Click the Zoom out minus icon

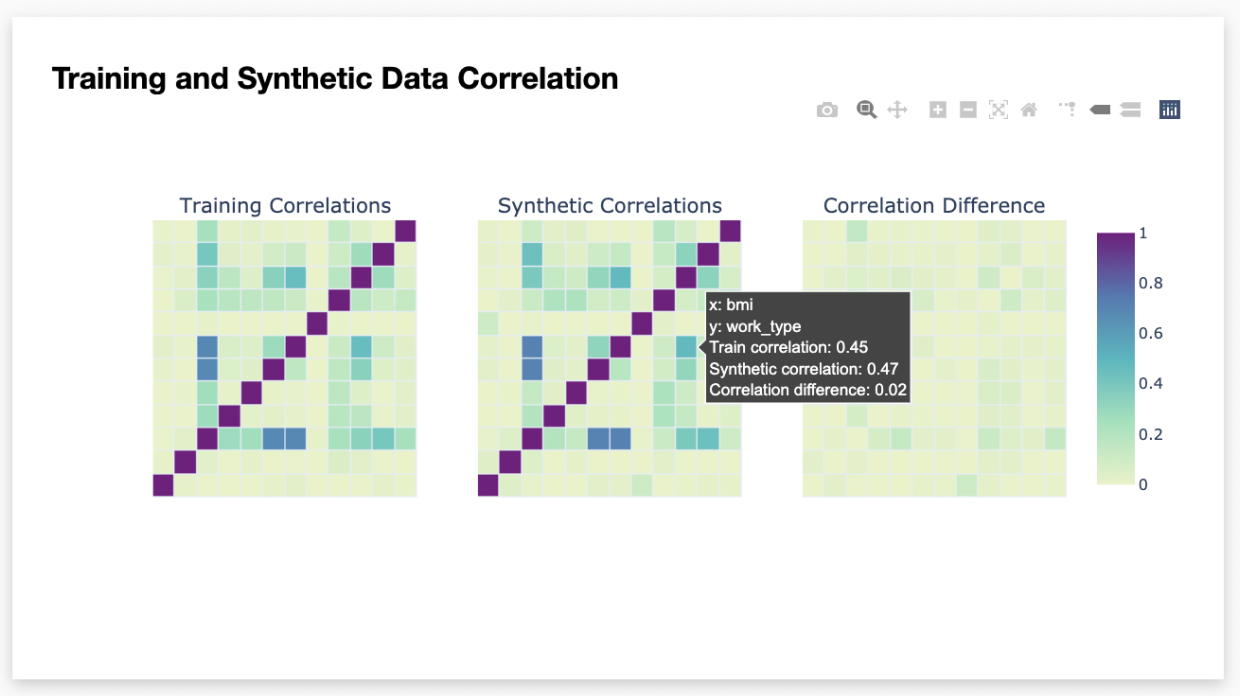coord(968,110)
